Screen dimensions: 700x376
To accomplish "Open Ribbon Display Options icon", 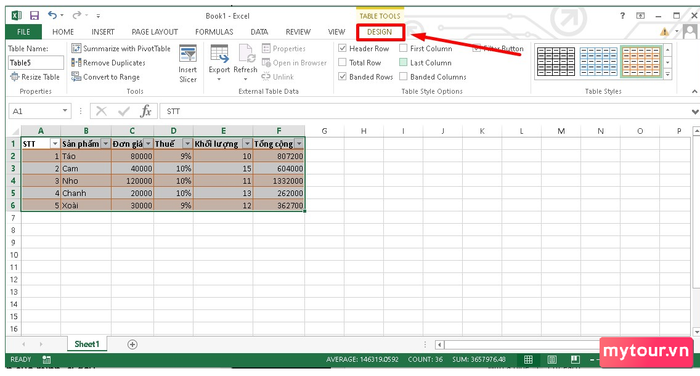I will pyautogui.click(x=640, y=16).
